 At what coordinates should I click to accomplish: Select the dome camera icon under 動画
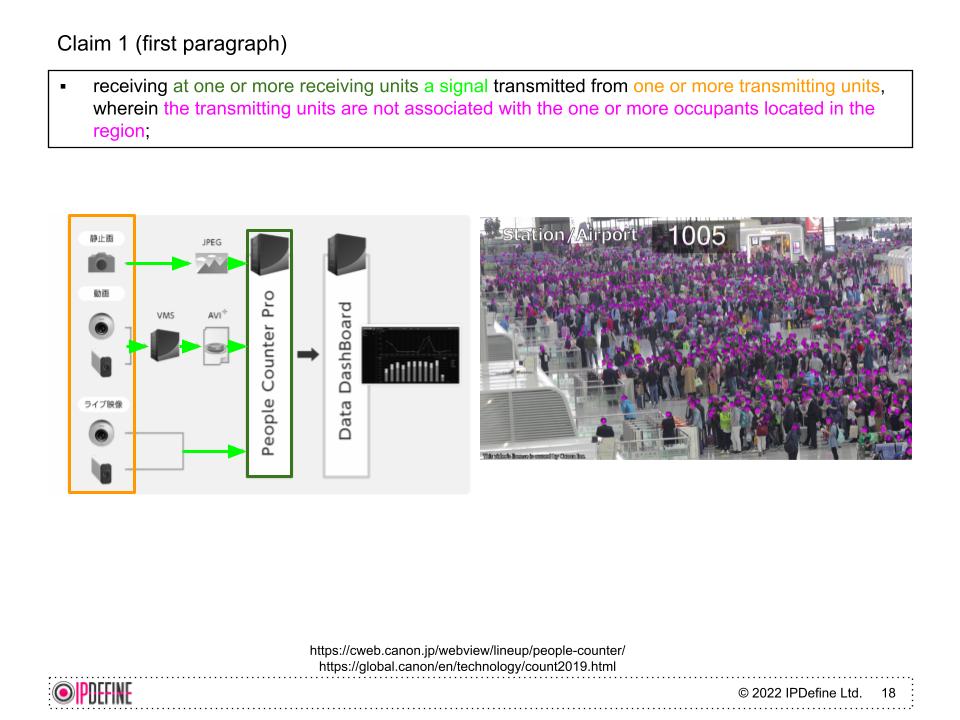coord(101,326)
